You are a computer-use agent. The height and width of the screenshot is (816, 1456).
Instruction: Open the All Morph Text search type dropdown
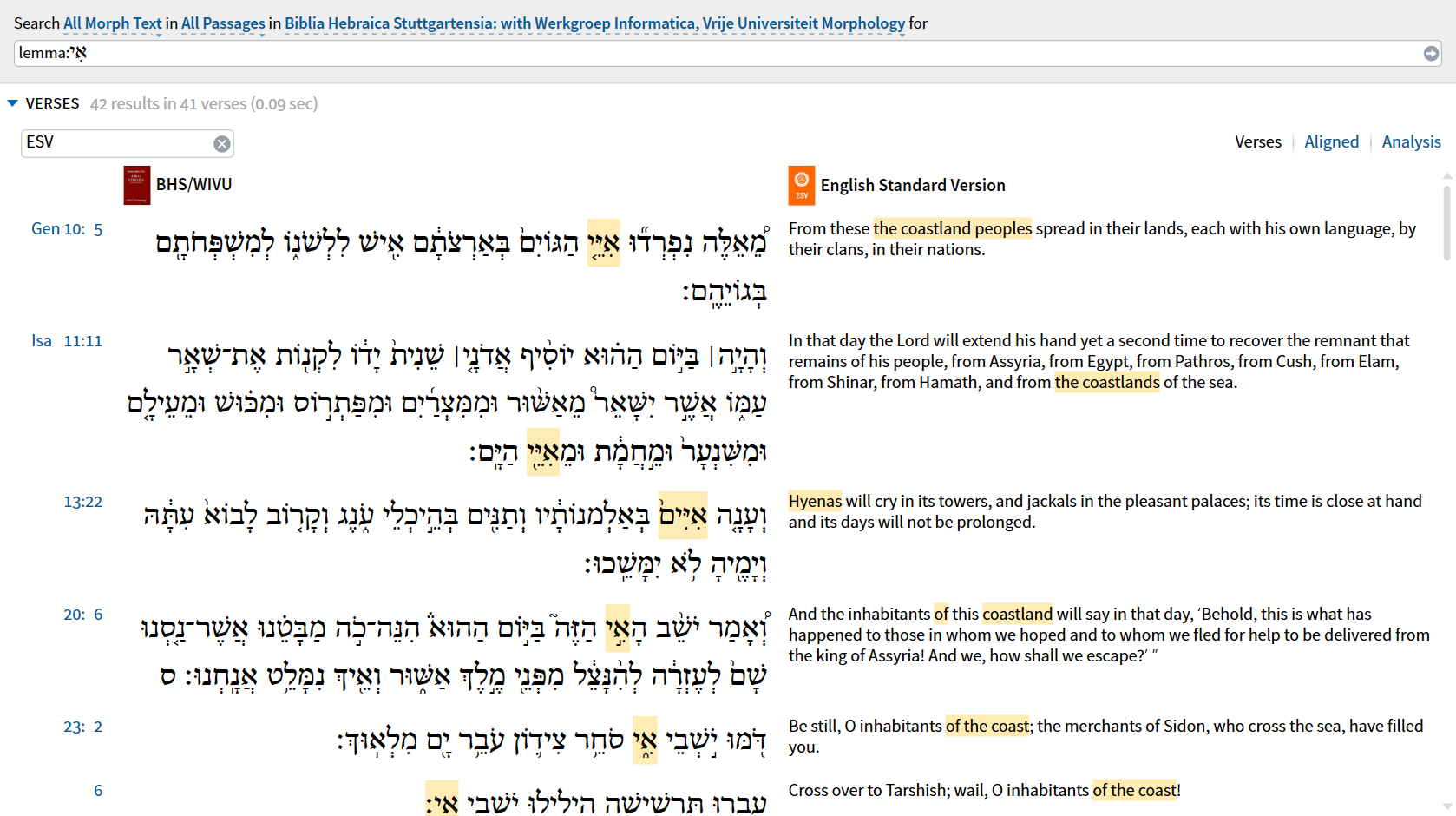click(113, 23)
